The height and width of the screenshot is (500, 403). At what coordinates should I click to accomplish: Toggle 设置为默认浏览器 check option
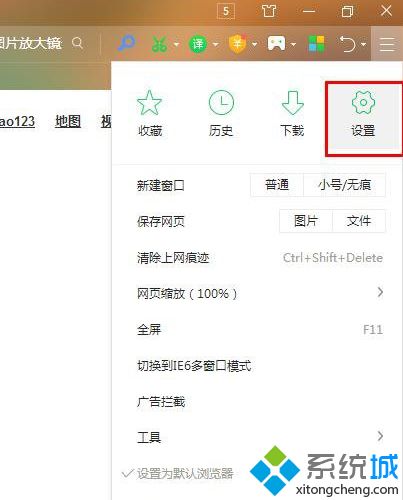178,473
